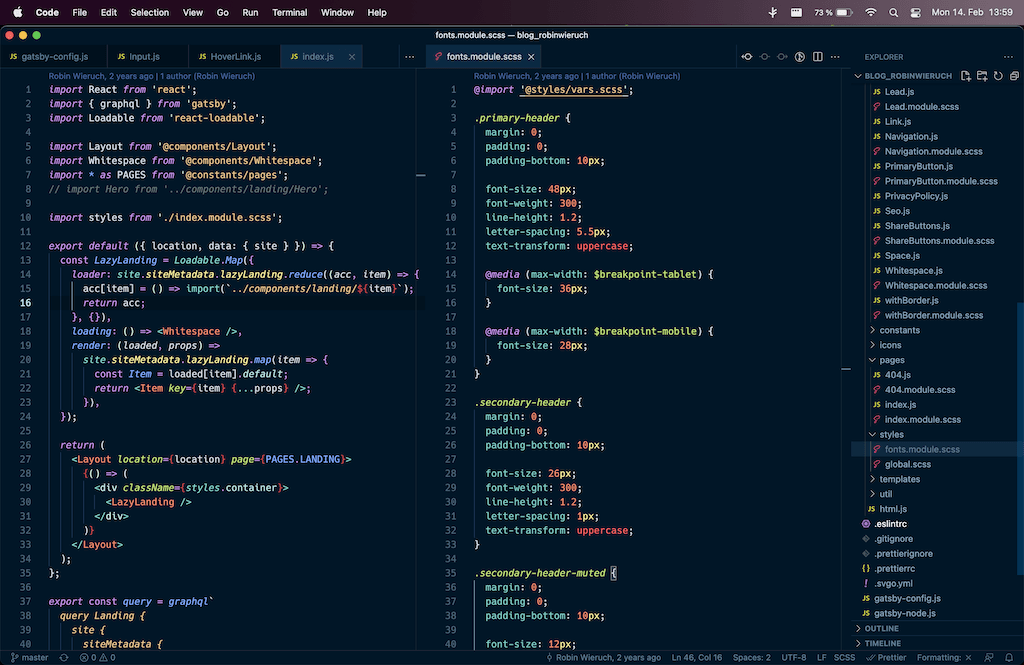Expand the constants folder
Screen dimensions: 1024x665
point(899,330)
